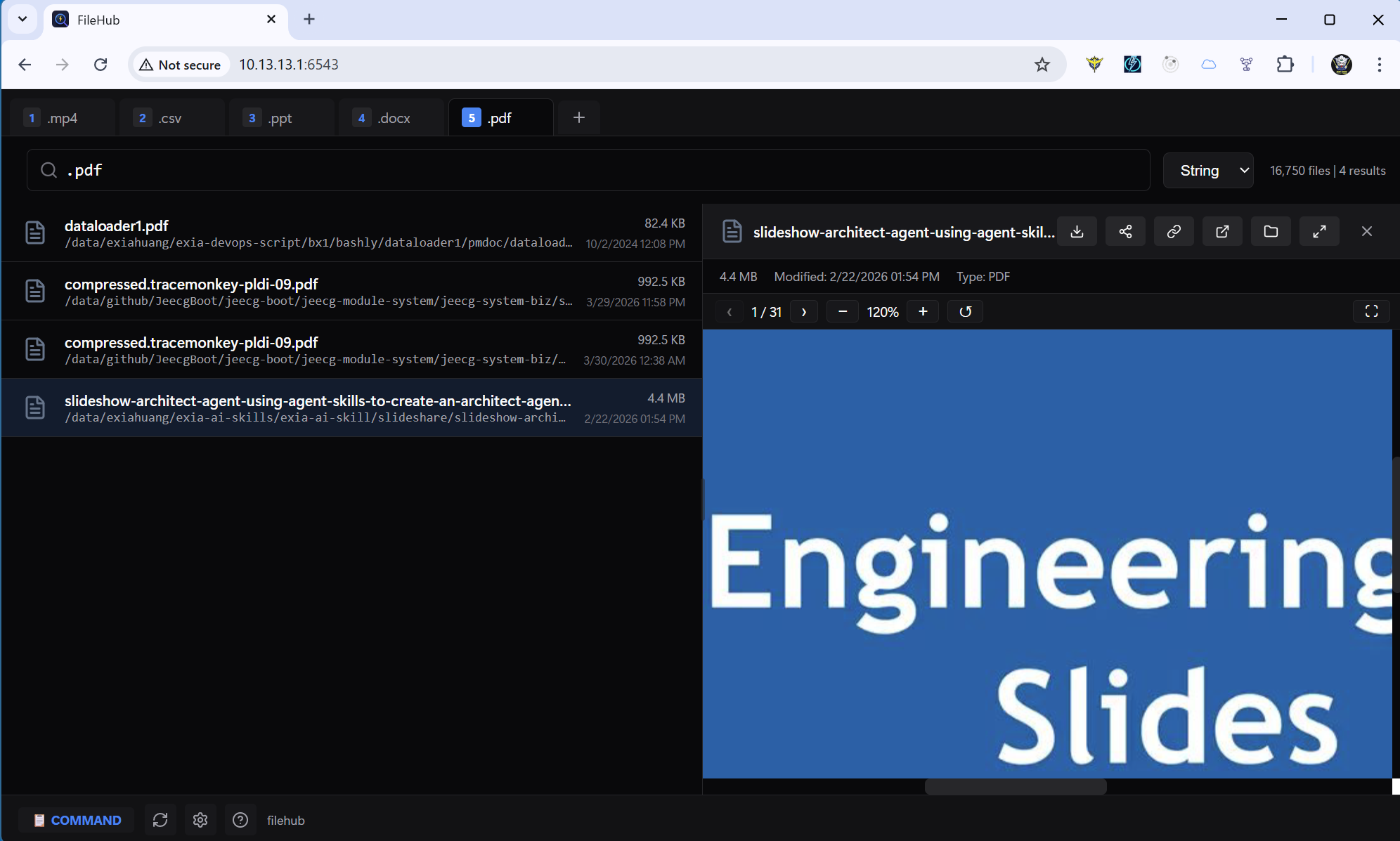The height and width of the screenshot is (841, 1400).
Task: Open FileHub help
Action: tap(240, 820)
